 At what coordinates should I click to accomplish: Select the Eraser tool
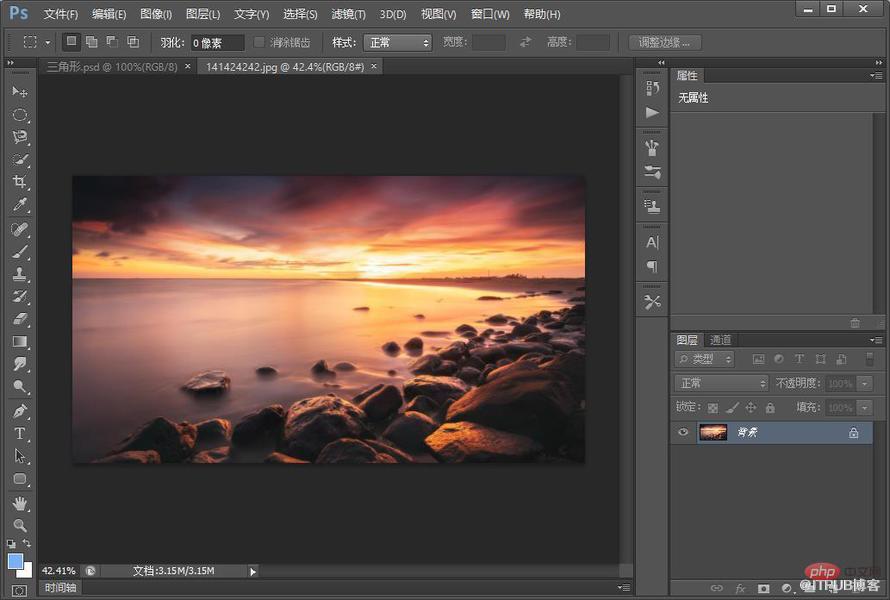point(20,319)
